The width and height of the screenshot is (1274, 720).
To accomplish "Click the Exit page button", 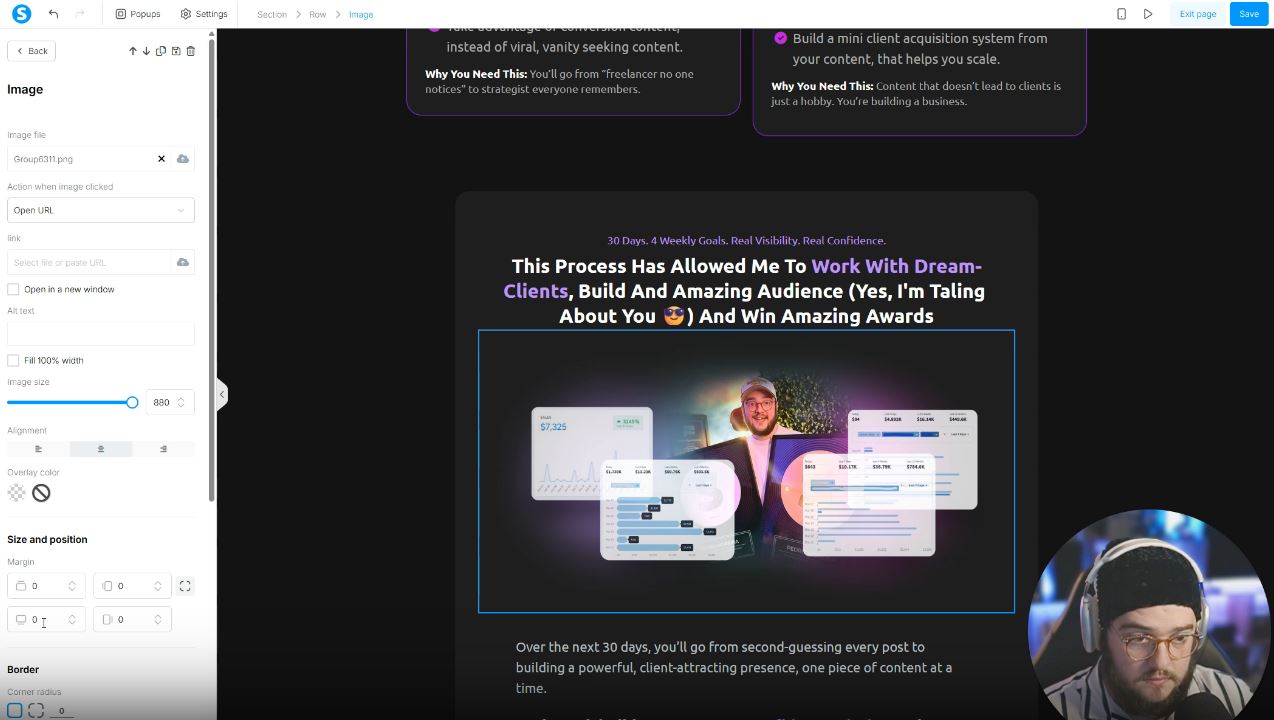I will click(1198, 14).
